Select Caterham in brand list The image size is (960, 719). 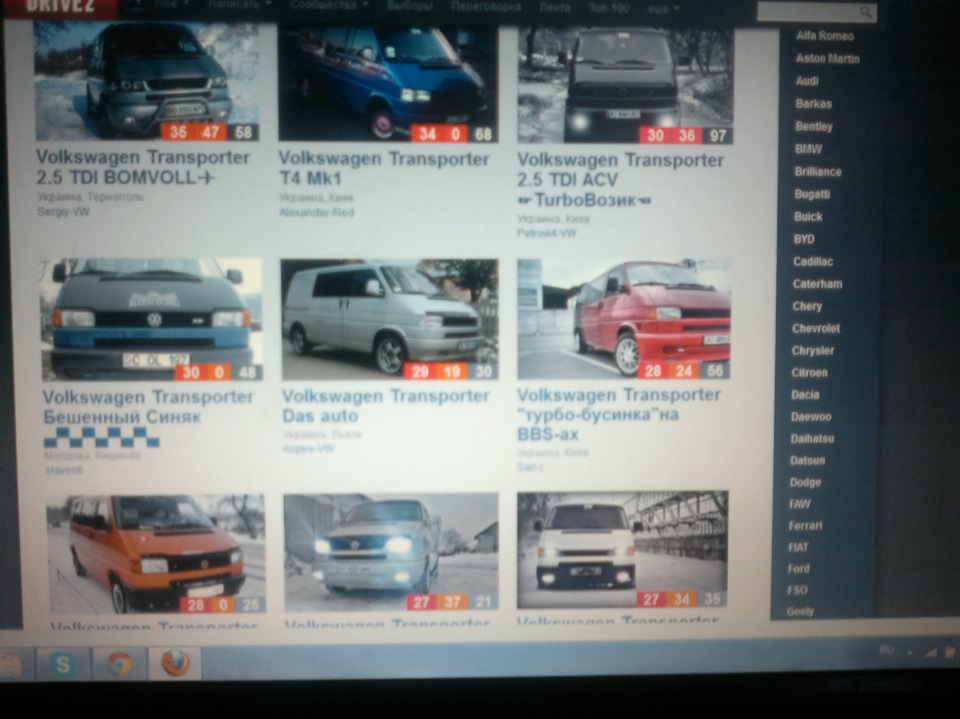click(x=817, y=284)
